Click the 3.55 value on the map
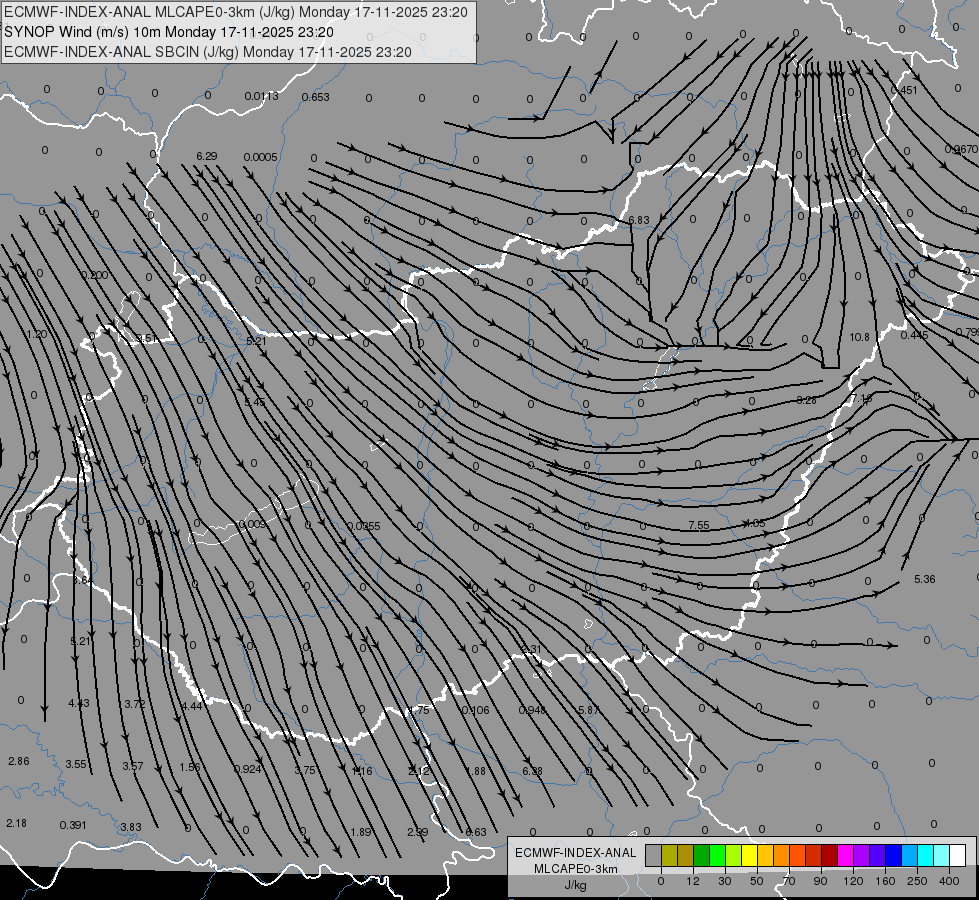The width and height of the screenshot is (979, 900). 76,764
